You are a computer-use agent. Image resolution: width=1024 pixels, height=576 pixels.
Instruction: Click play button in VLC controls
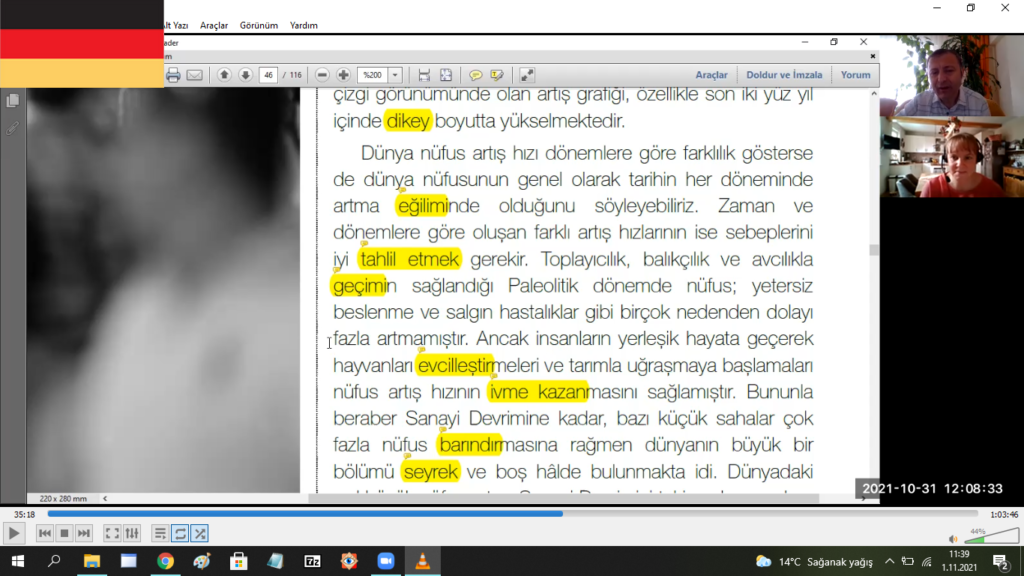pos(14,534)
